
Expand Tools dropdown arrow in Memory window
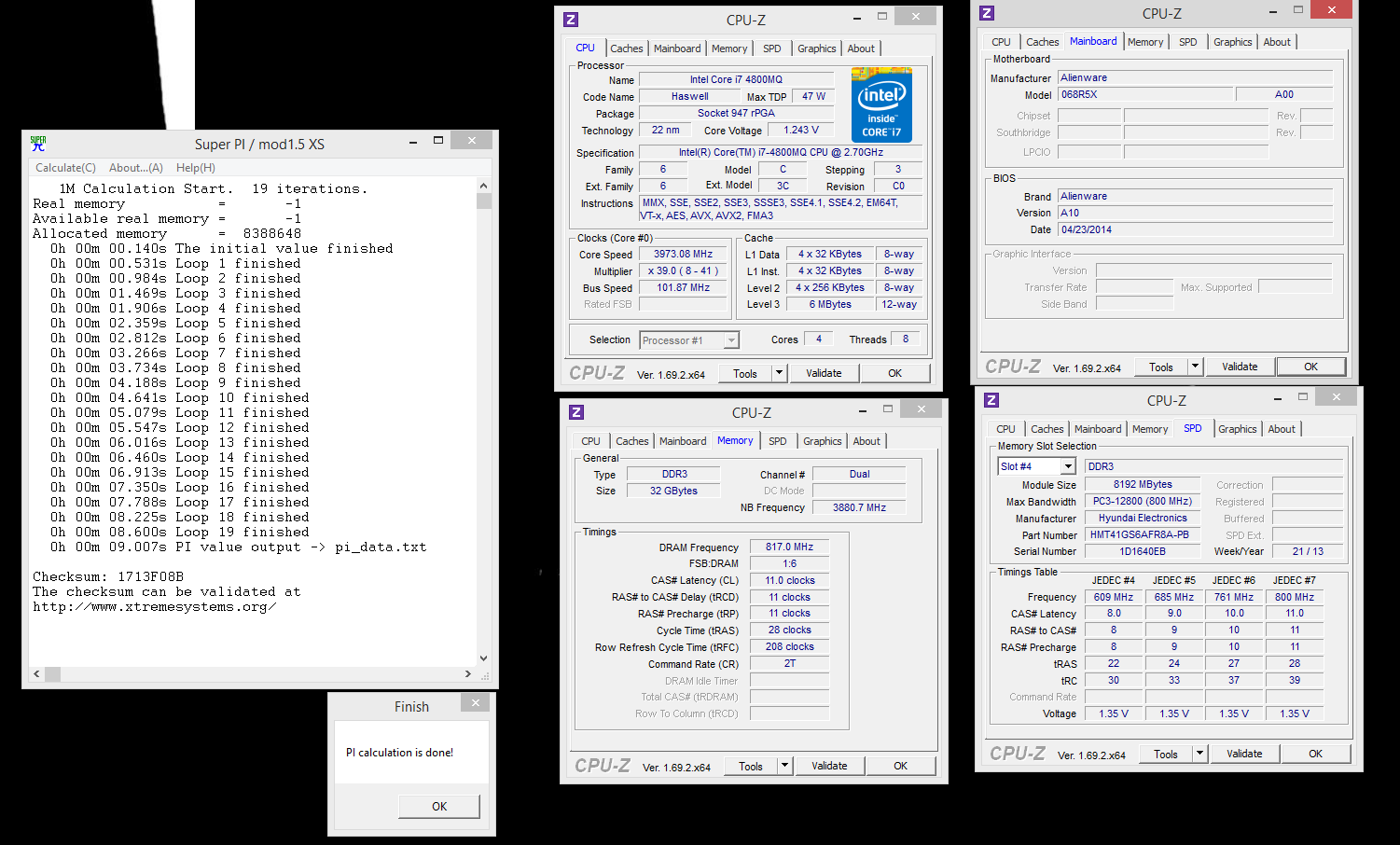click(x=785, y=766)
